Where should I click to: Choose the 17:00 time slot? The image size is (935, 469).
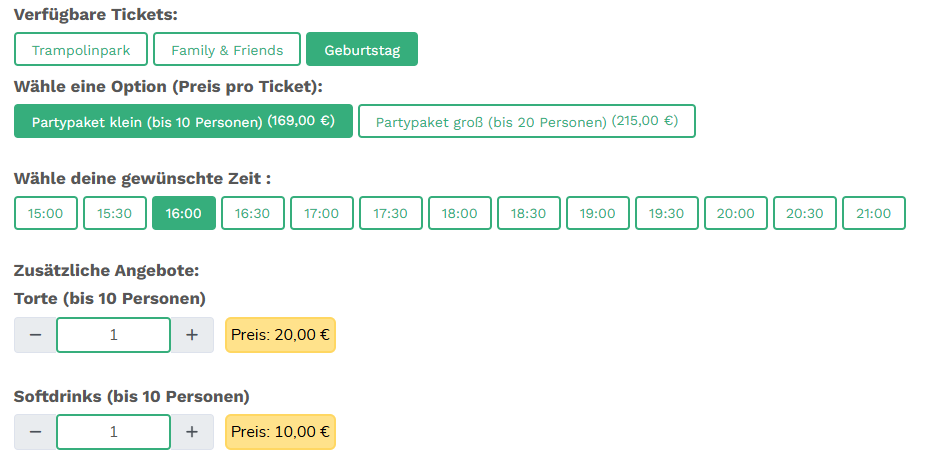(x=322, y=213)
